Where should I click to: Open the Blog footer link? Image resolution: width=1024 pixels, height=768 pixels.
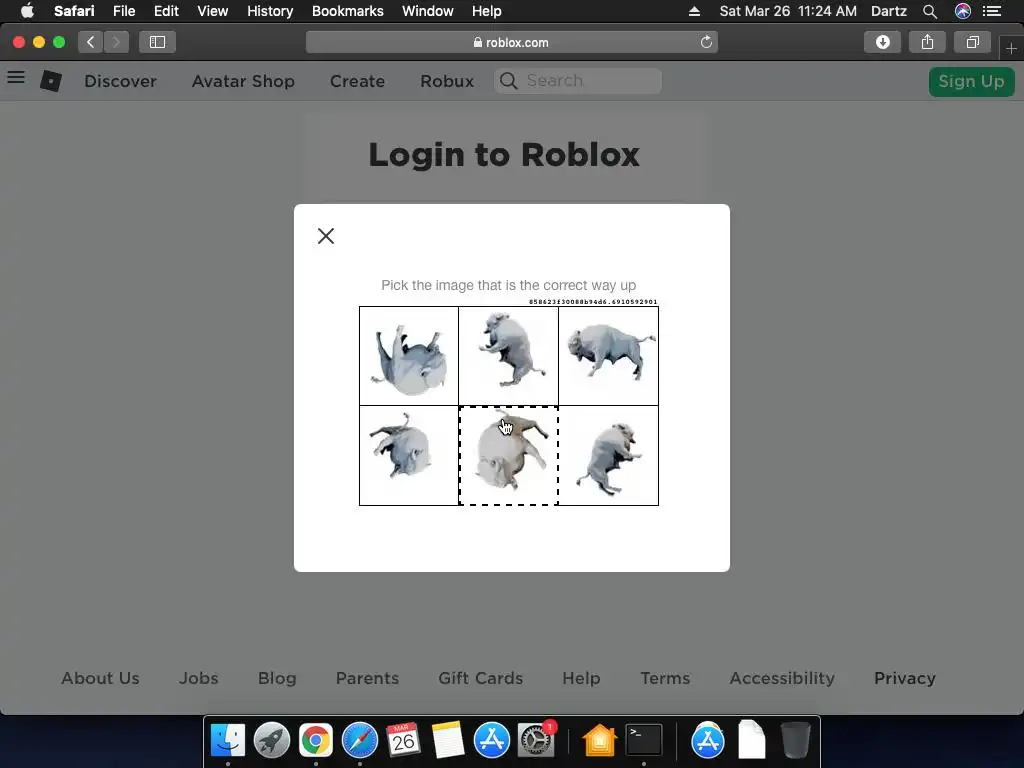tap(277, 678)
